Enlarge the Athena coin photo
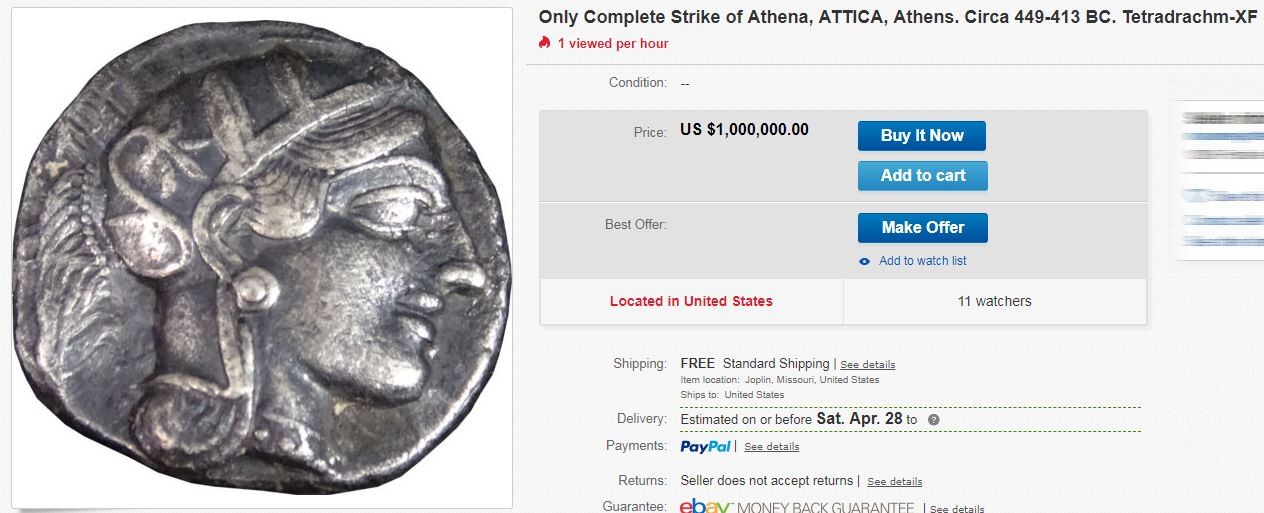The width and height of the screenshot is (1264, 513). pyautogui.click(x=262, y=258)
